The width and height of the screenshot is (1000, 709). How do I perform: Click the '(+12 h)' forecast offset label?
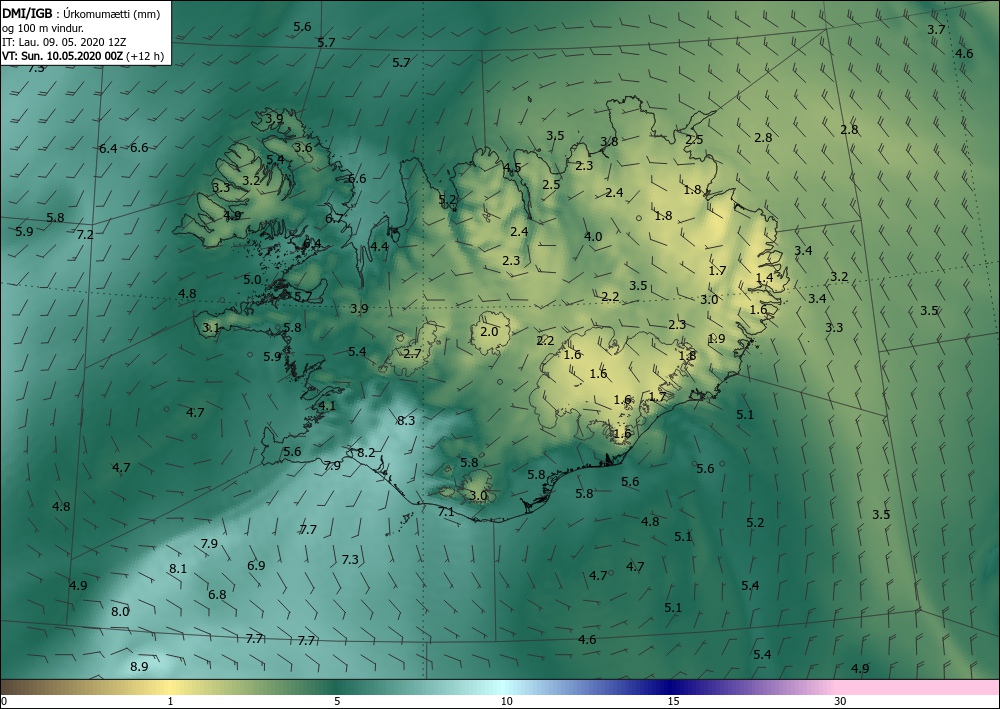coord(145,56)
